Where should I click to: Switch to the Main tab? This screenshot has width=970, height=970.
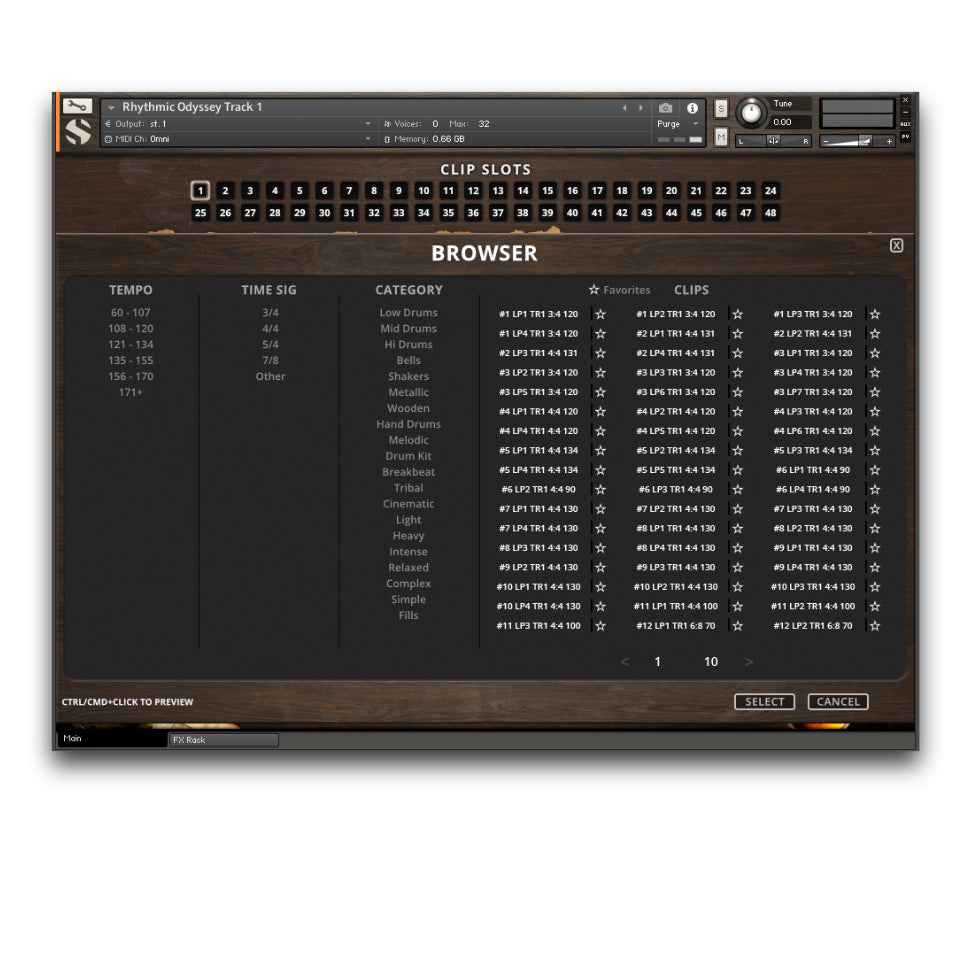pyautogui.click(x=72, y=739)
